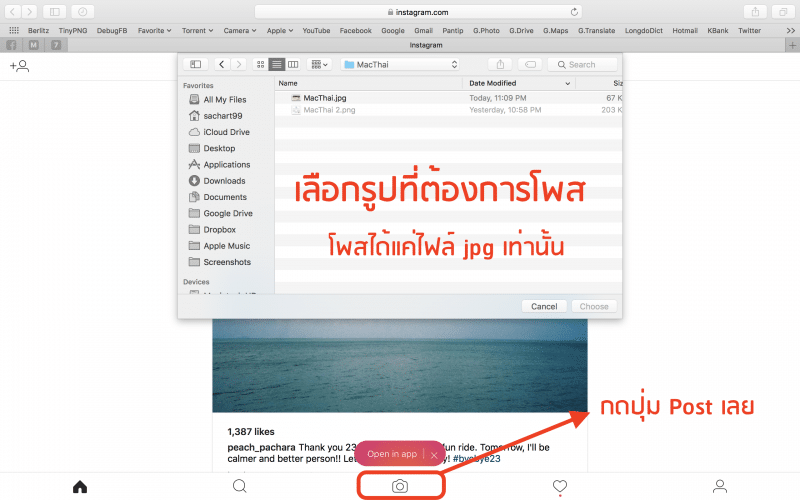Show all tabs overview button

click(x=782, y=11)
